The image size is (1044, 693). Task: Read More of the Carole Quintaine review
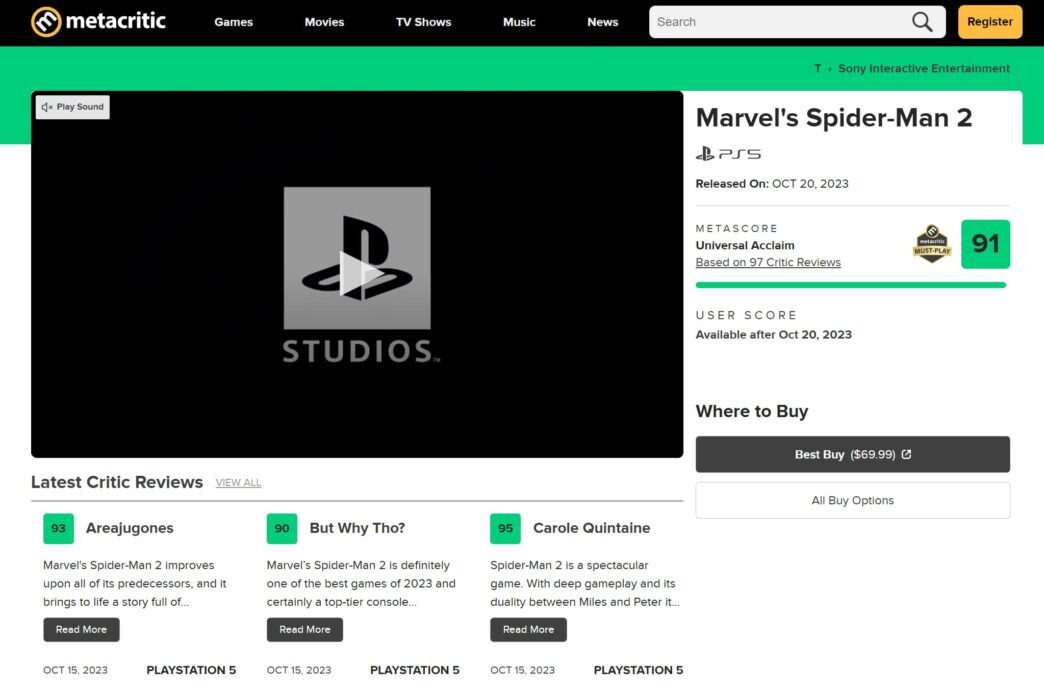[x=529, y=630]
